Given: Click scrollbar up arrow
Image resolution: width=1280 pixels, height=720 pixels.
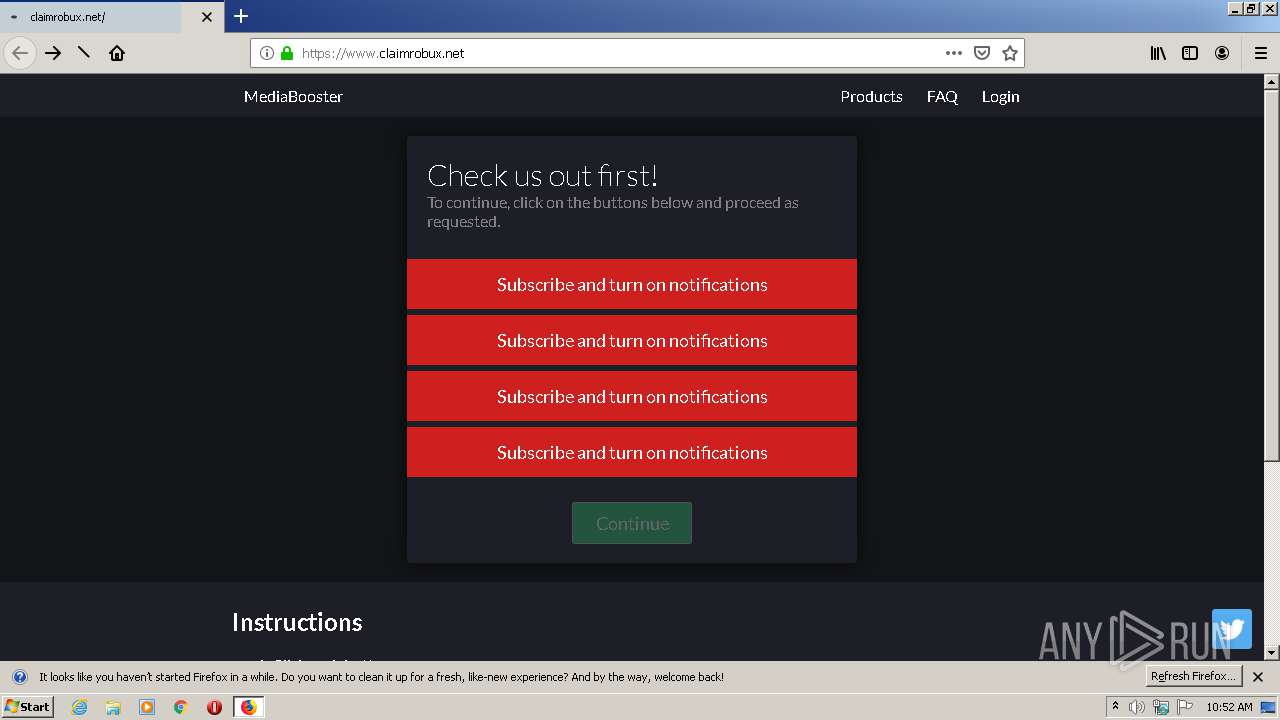Looking at the screenshot, I should coord(1272,82).
